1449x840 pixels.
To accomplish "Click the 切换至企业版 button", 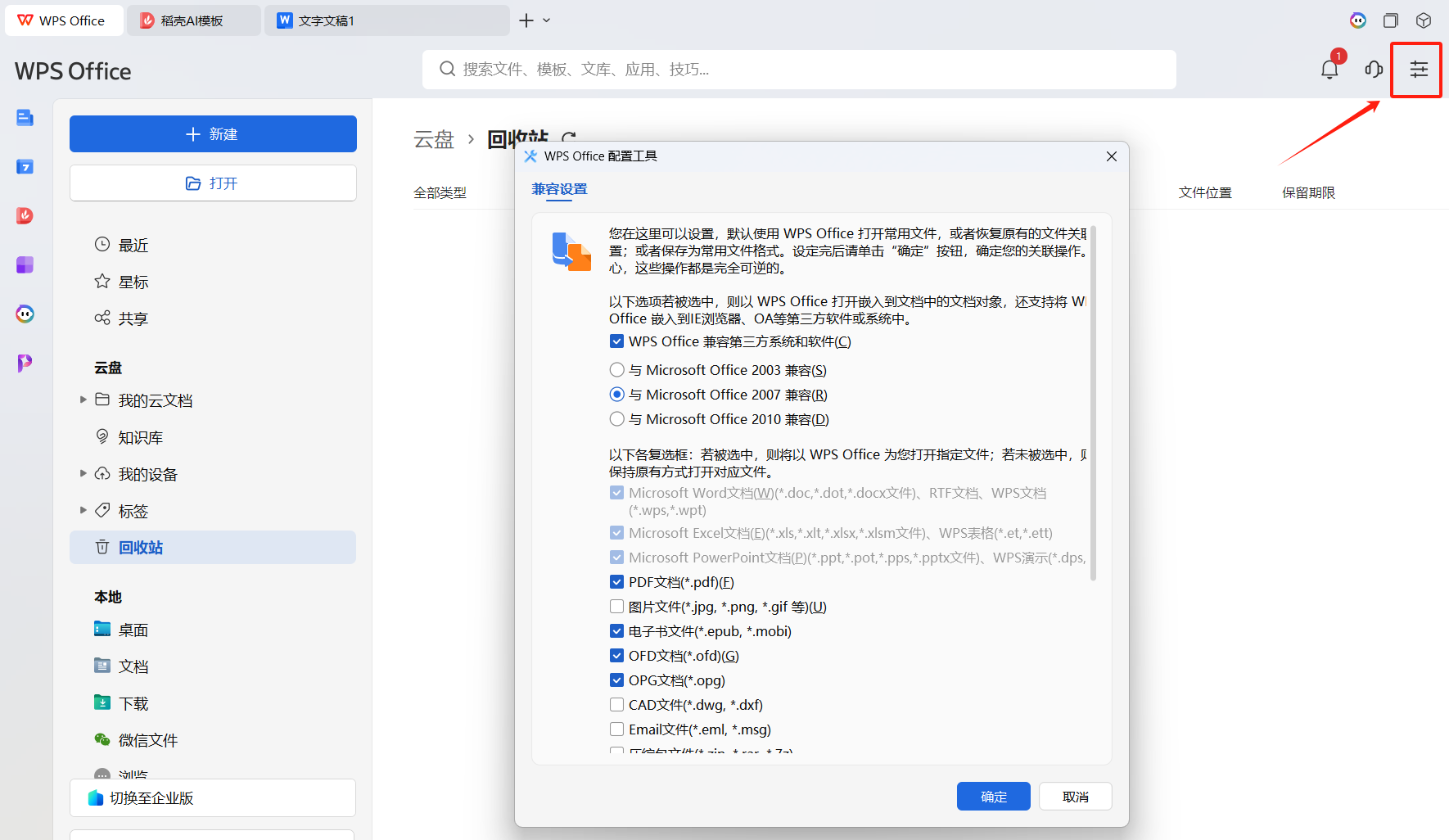I will (x=212, y=797).
